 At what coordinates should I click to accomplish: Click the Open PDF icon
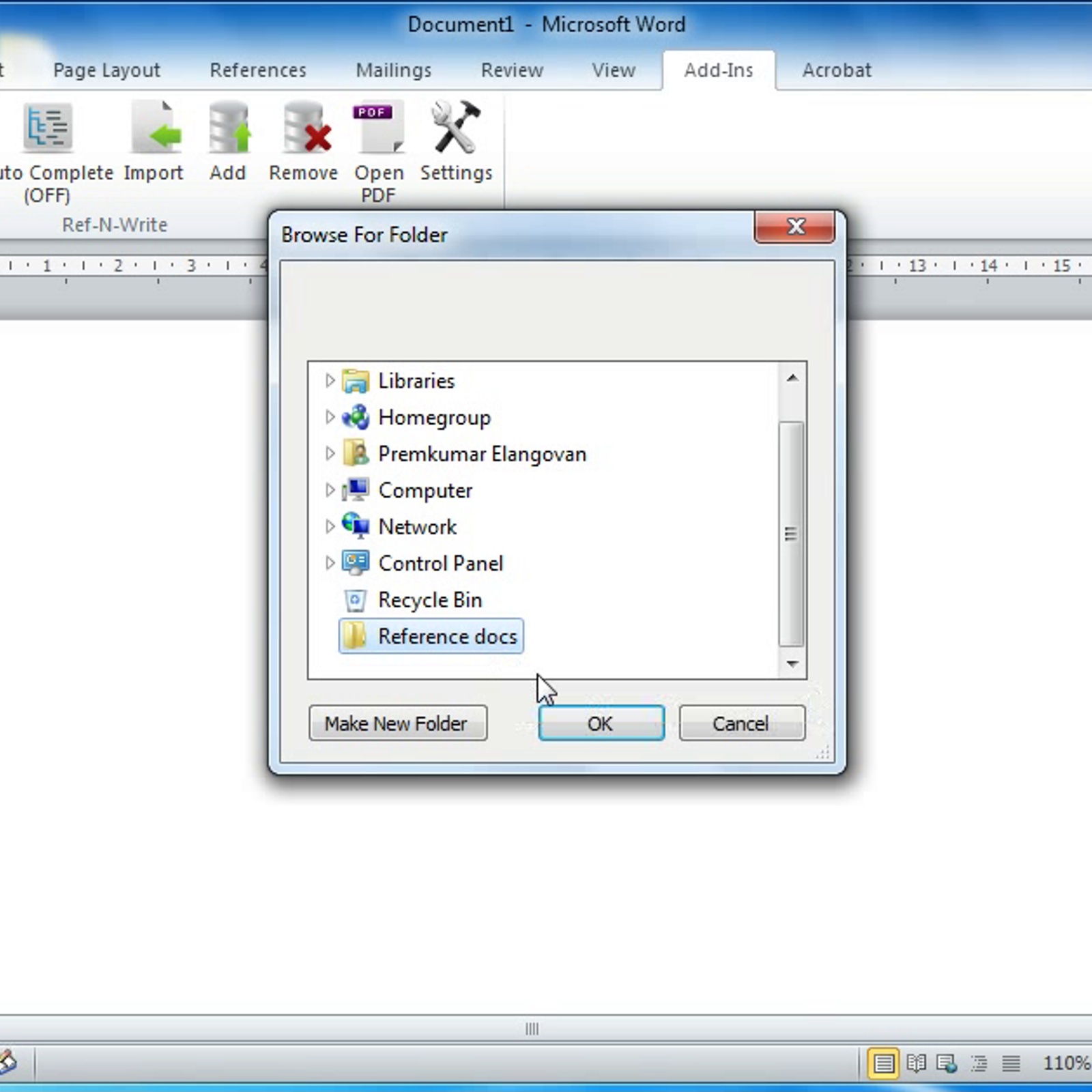pyautogui.click(x=379, y=128)
